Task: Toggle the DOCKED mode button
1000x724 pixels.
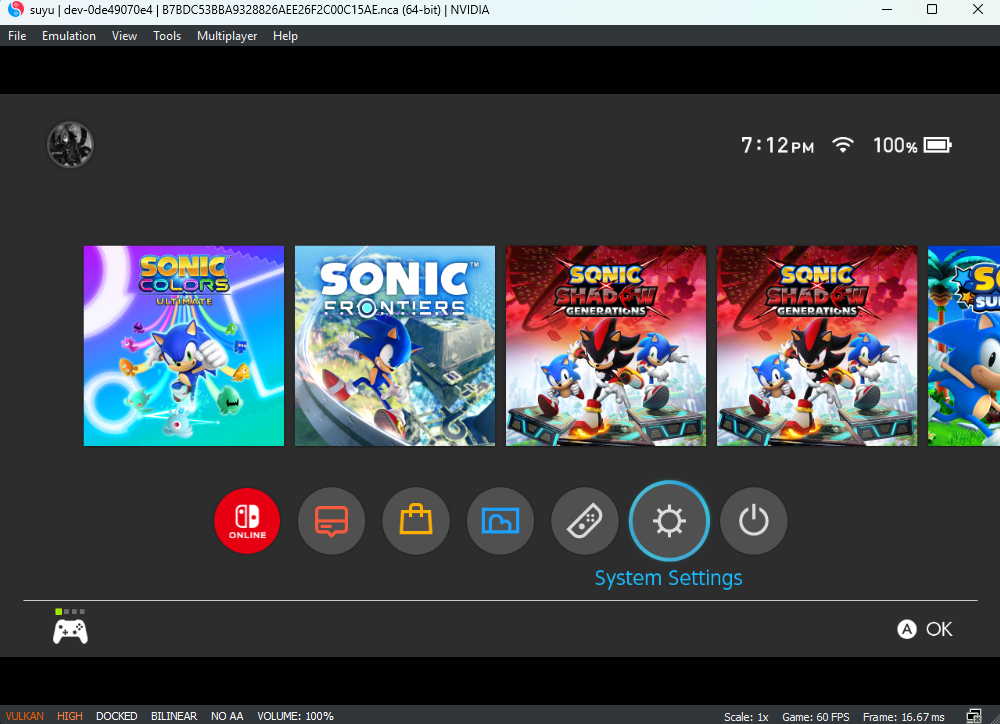Action: click(117, 716)
